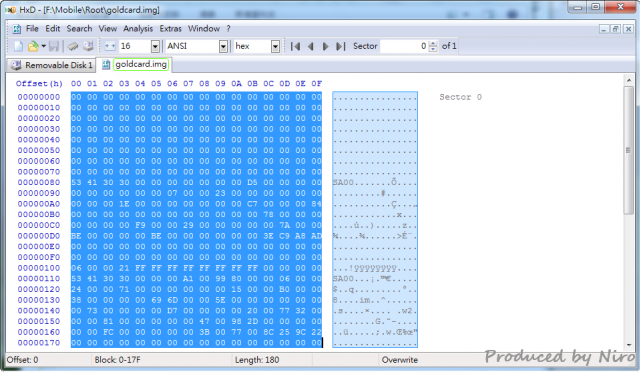Click the Length: 180 status entry
The image size is (640, 372).
tap(257, 360)
